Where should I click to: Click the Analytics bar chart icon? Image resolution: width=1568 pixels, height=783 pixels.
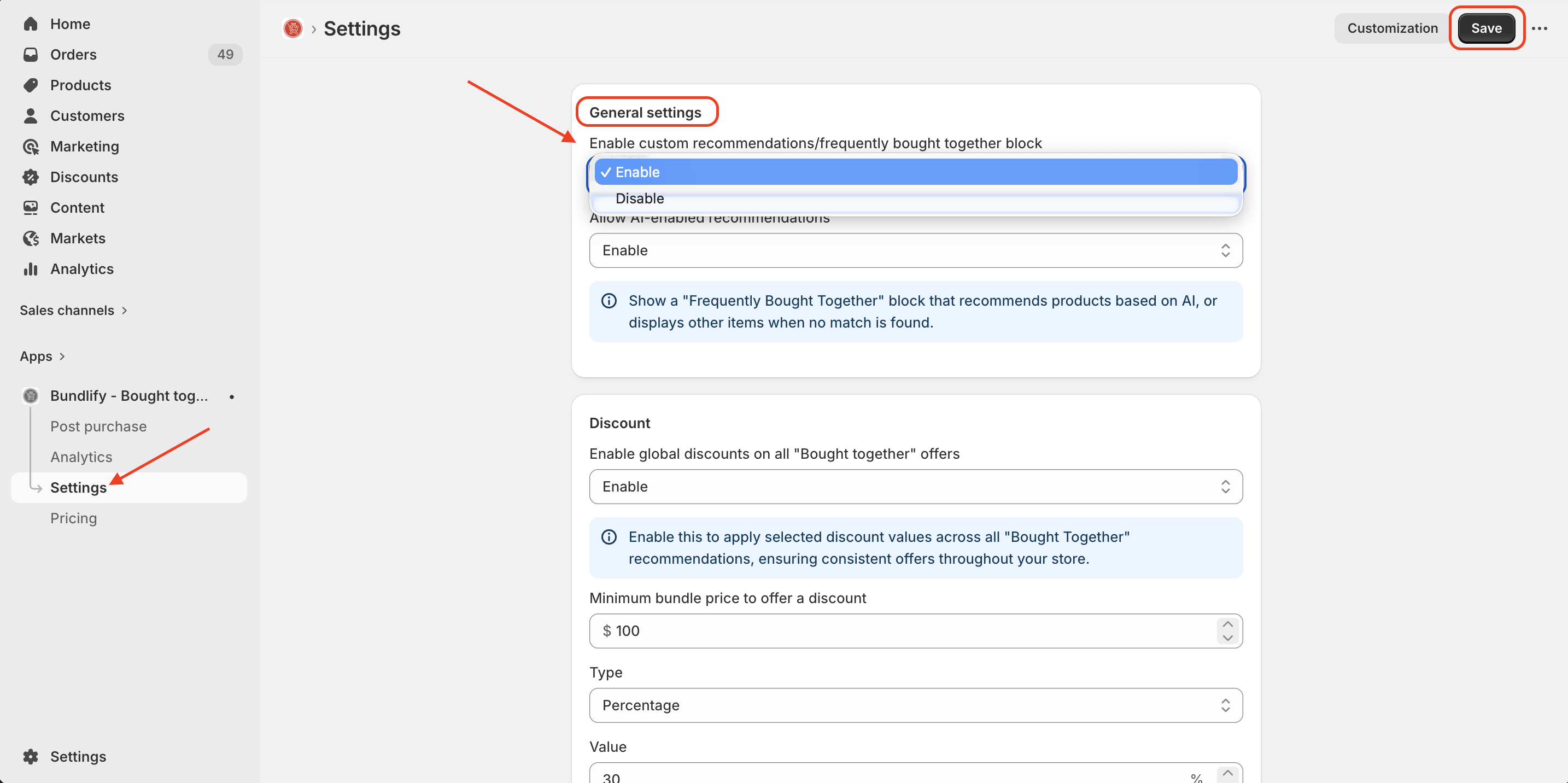[31, 269]
